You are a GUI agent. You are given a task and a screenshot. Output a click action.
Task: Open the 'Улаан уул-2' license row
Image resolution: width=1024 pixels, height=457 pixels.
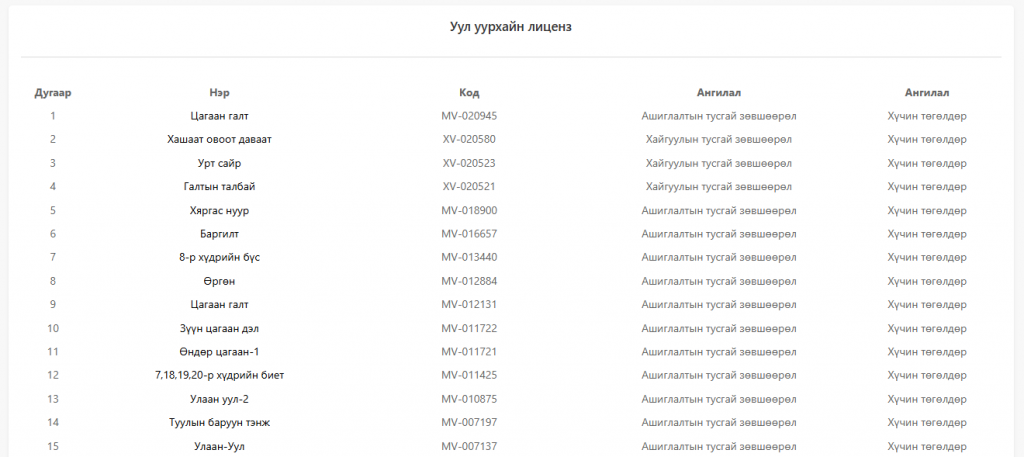pyautogui.click(x=219, y=399)
